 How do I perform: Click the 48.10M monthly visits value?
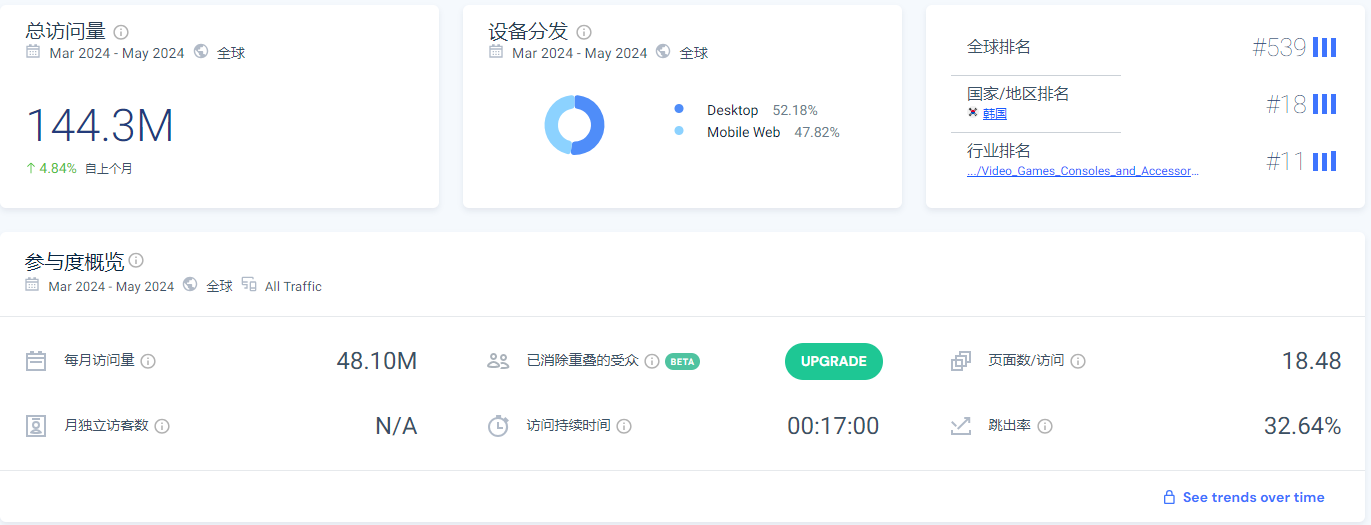click(x=377, y=361)
